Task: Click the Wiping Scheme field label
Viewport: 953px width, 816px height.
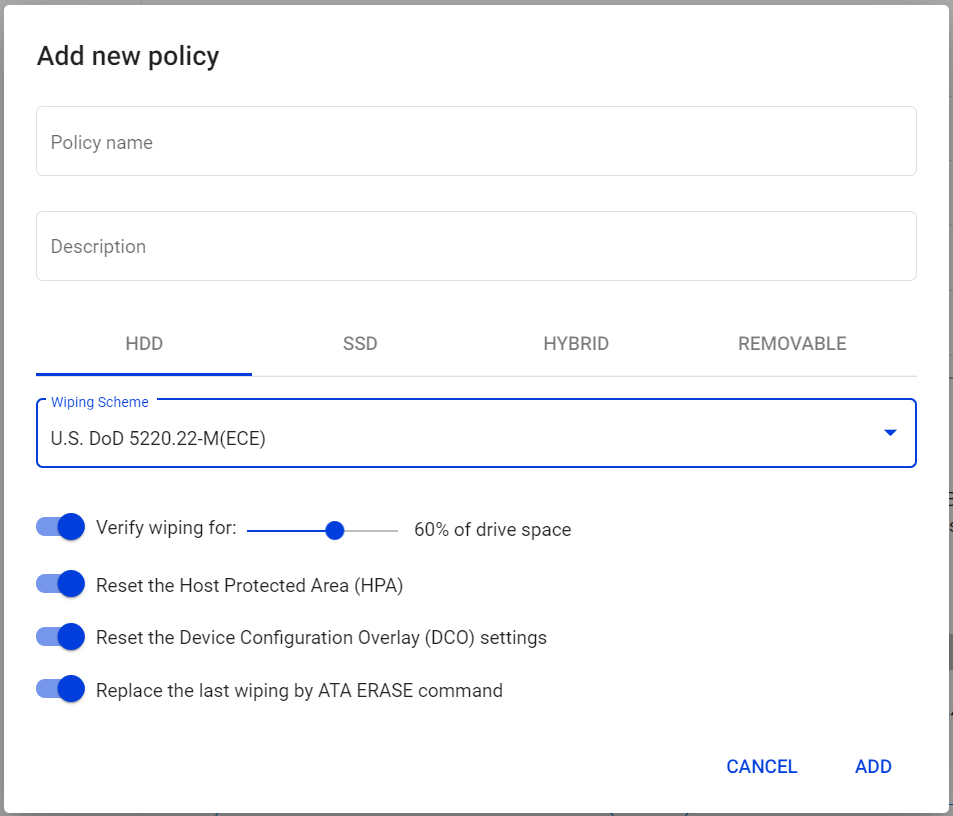Action: [x=100, y=402]
